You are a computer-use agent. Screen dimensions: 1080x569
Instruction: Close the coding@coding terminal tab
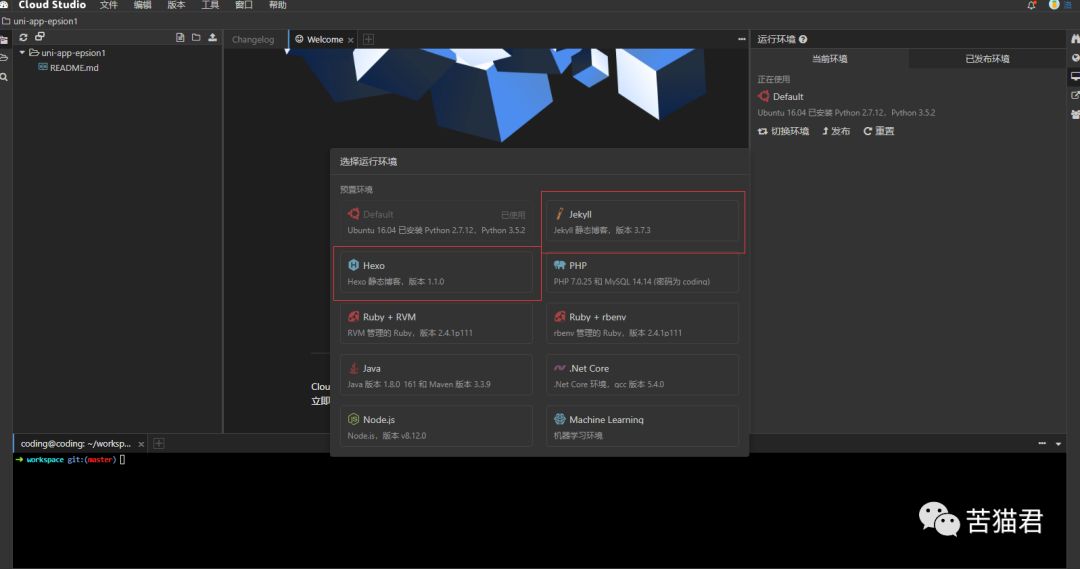coord(141,444)
